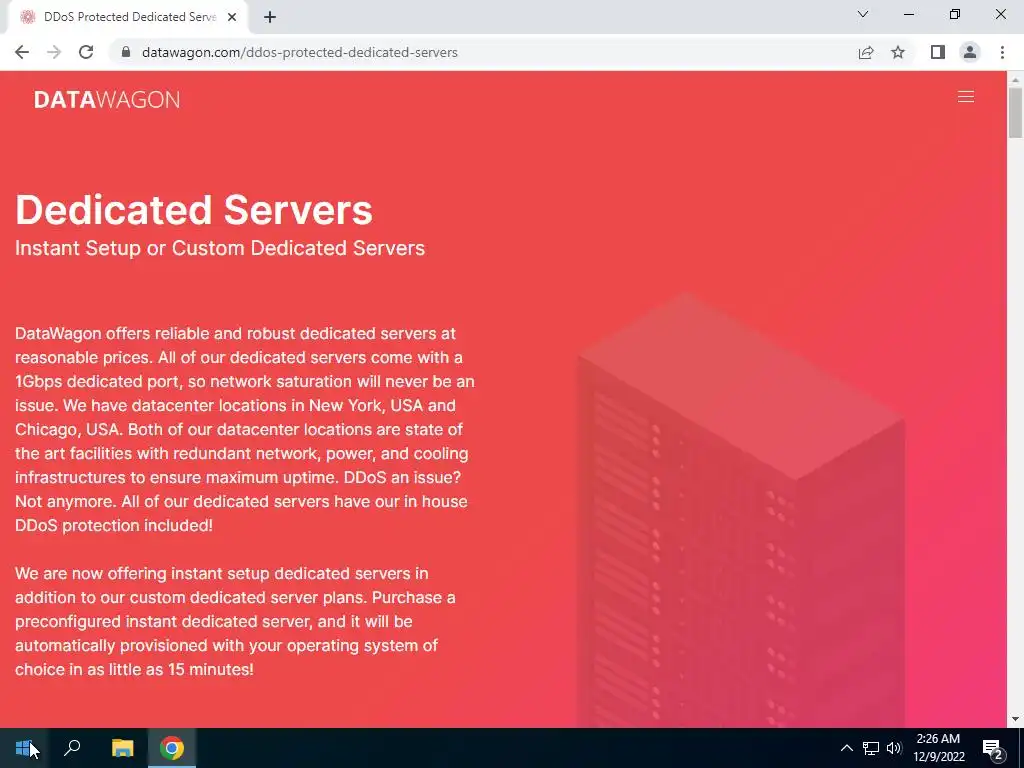This screenshot has width=1024, height=768.
Task: Click the scrollbar down arrow
Action: pyautogui.click(x=1015, y=719)
